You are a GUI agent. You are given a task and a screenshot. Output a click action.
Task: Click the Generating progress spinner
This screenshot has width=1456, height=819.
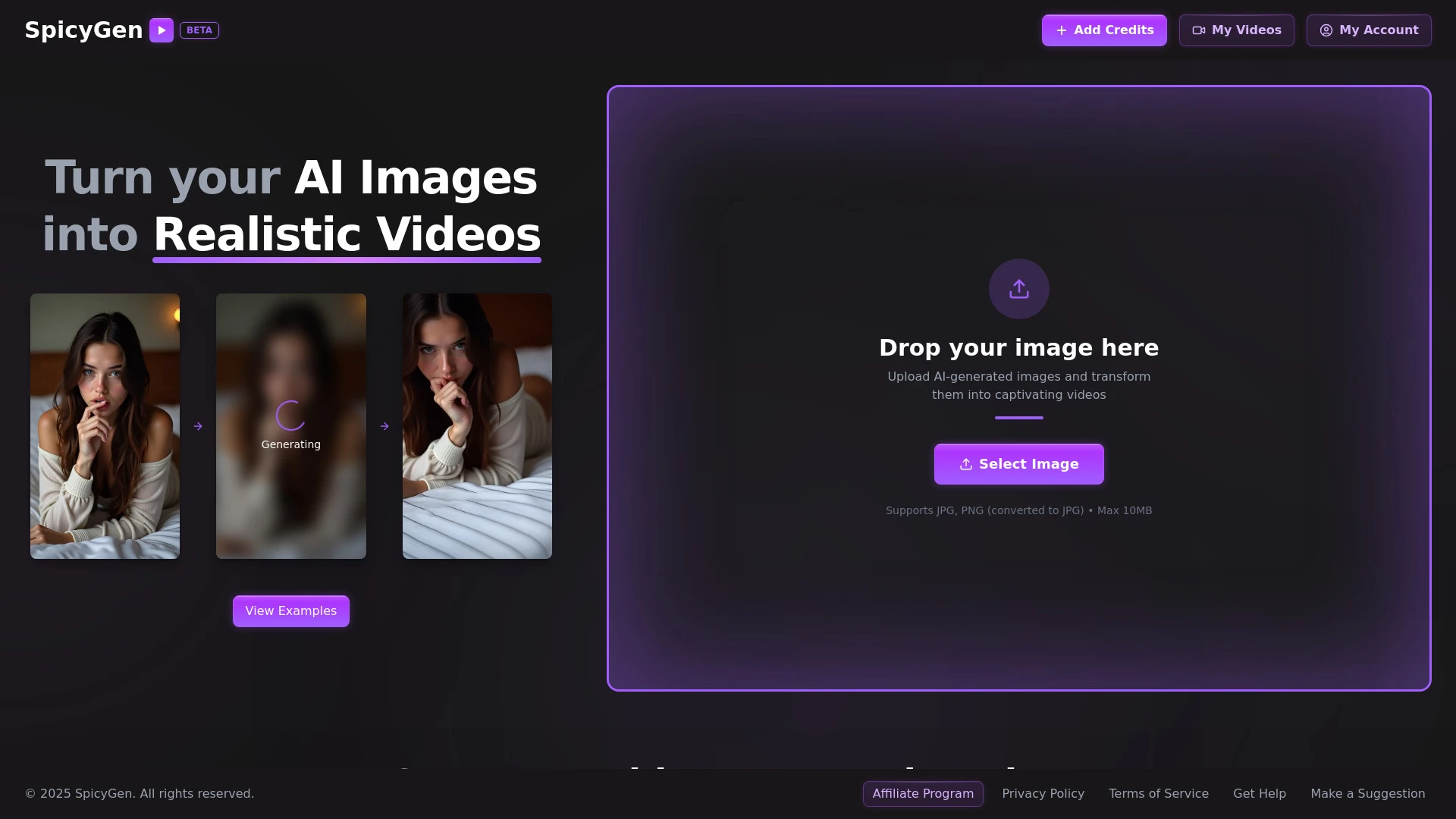[x=290, y=415]
